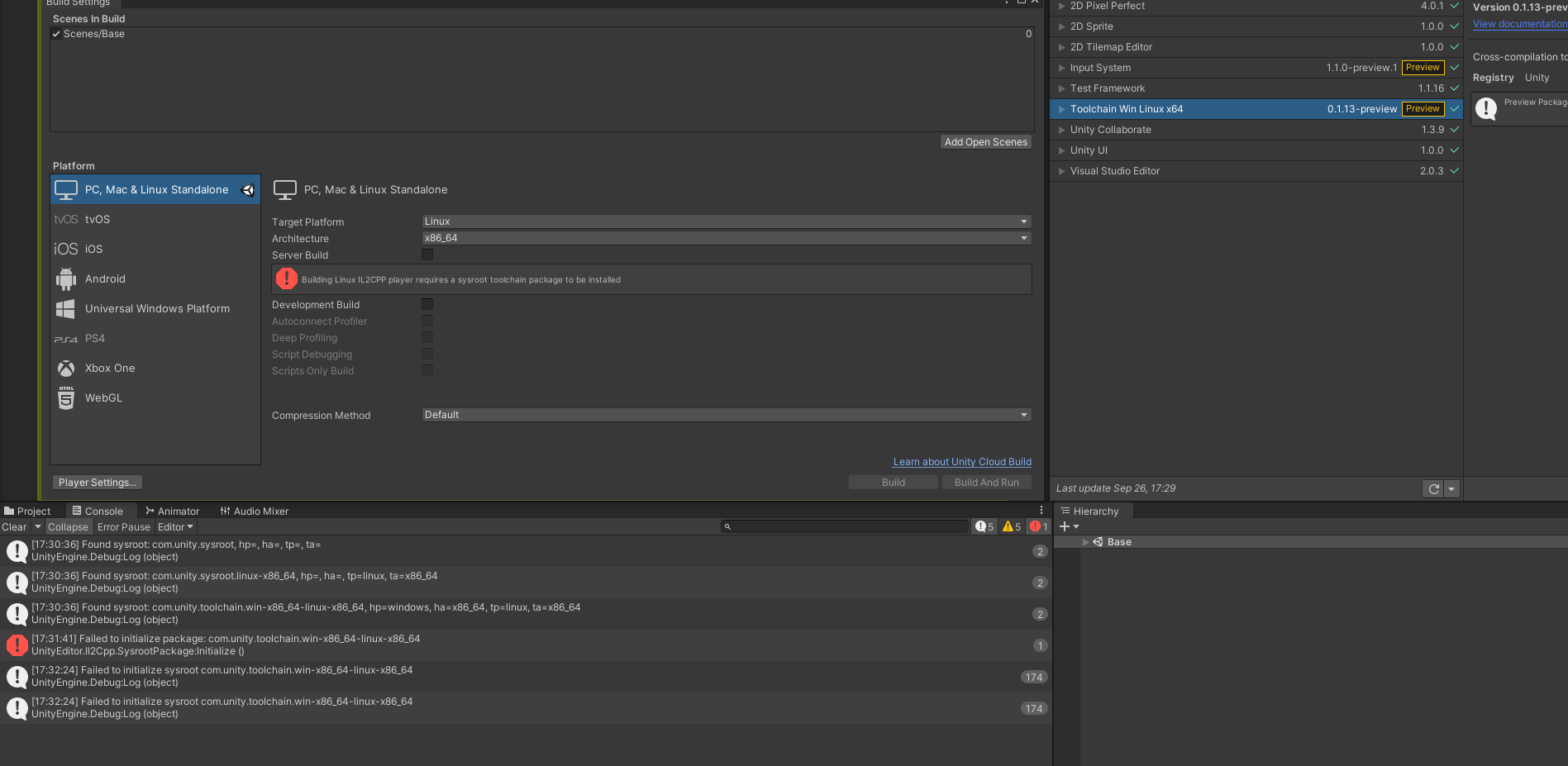Viewport: 1568px width, 766px height.
Task: Select the WebGL platform icon
Action: pyautogui.click(x=66, y=397)
